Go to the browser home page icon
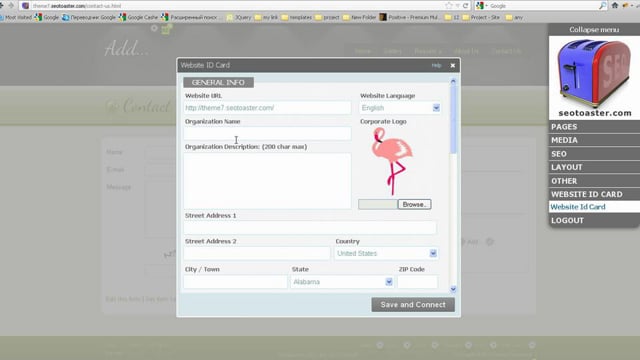640x360 pixels. click(x=615, y=5)
